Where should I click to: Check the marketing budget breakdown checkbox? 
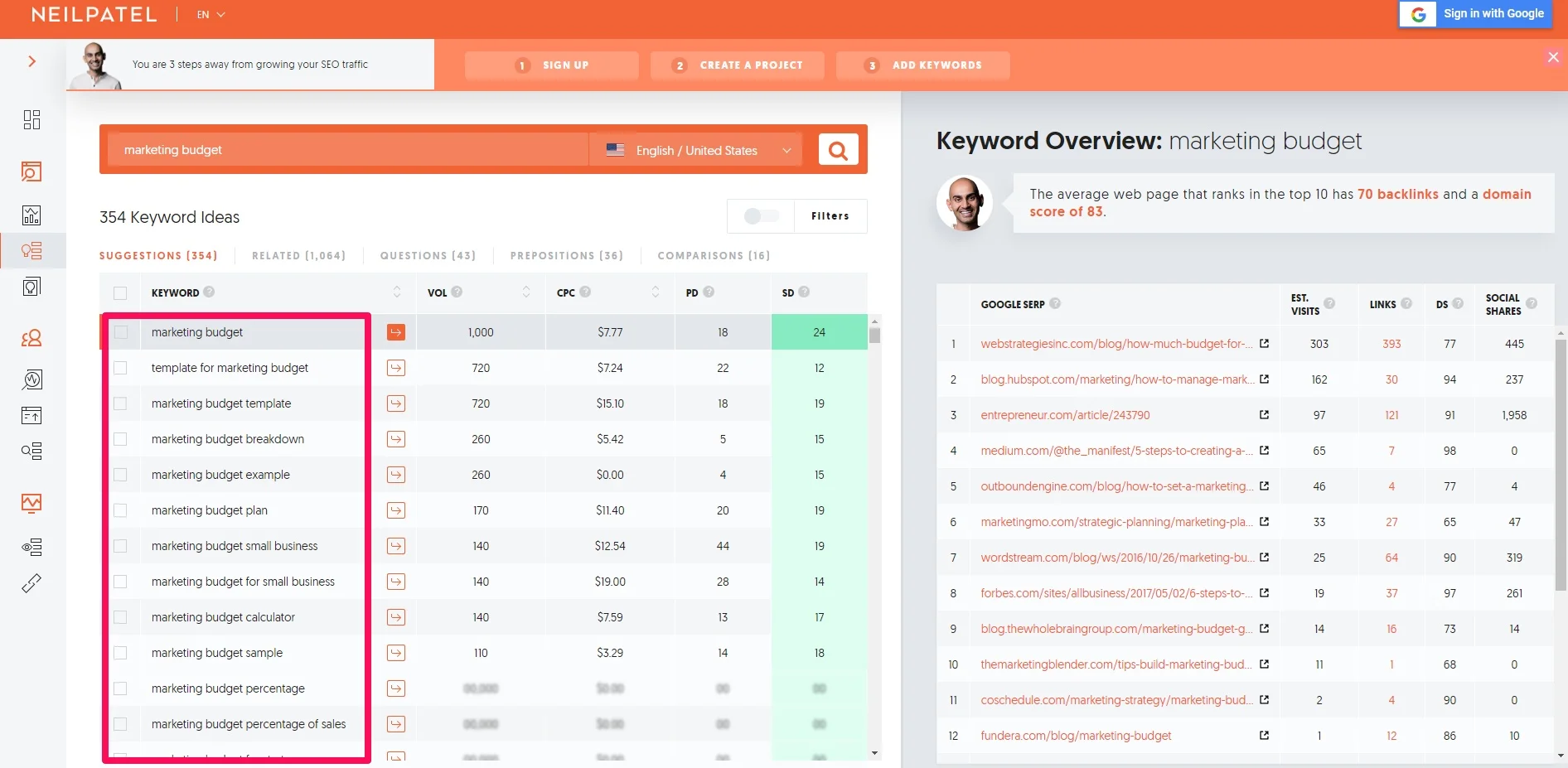120,439
